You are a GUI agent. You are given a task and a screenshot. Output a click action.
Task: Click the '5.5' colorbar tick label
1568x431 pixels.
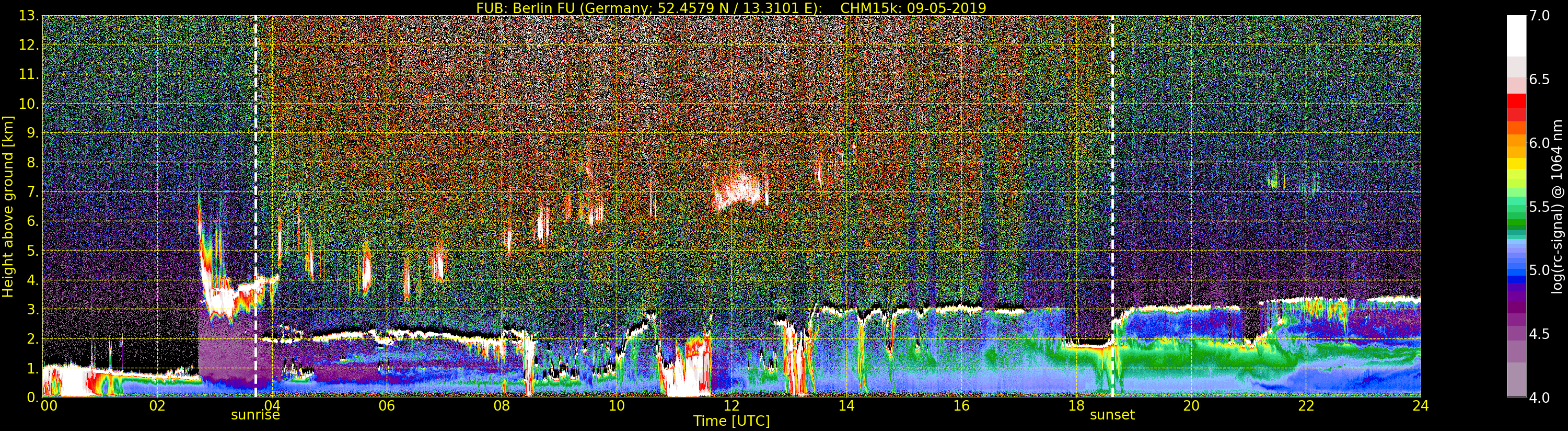[x=1539, y=207]
